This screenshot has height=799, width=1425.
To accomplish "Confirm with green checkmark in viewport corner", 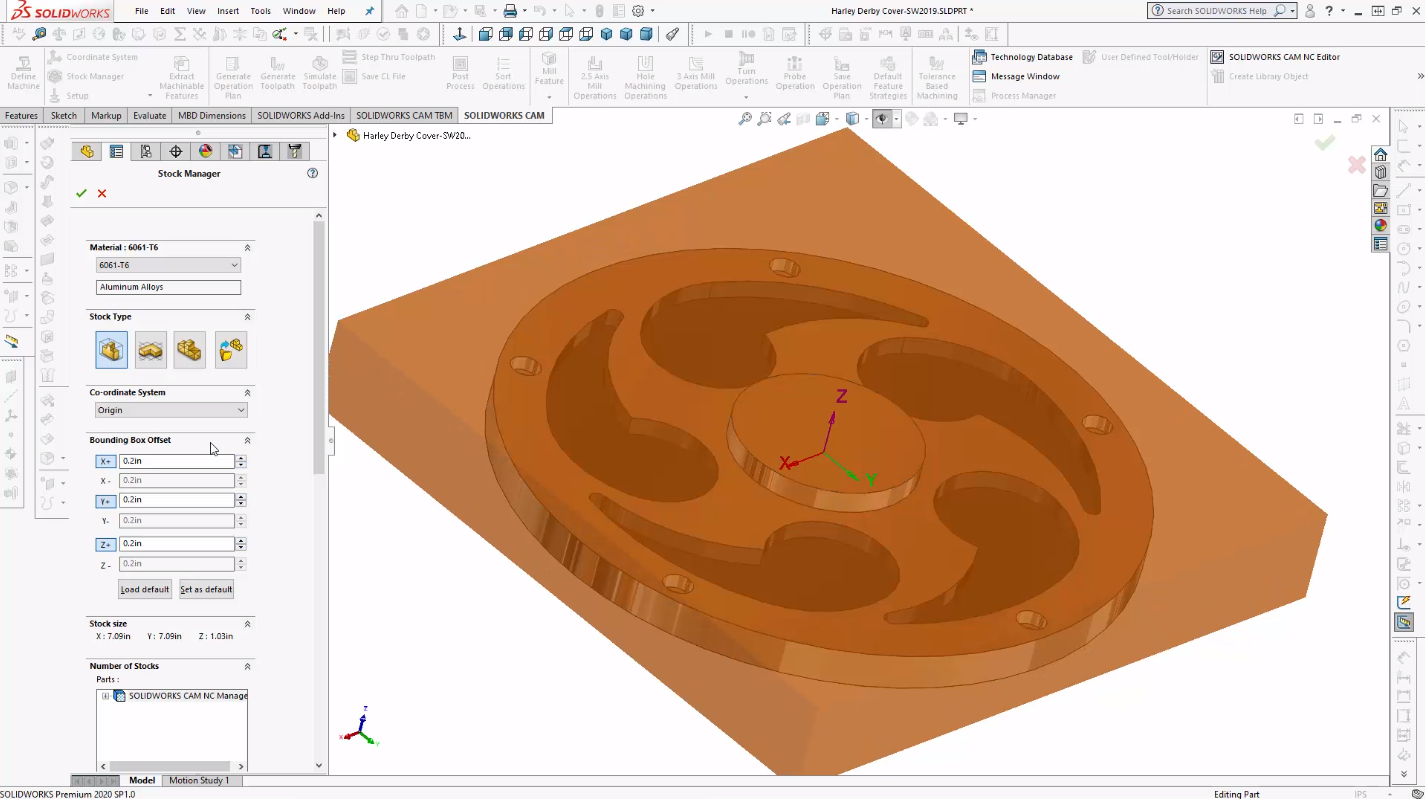I will 1325,143.
